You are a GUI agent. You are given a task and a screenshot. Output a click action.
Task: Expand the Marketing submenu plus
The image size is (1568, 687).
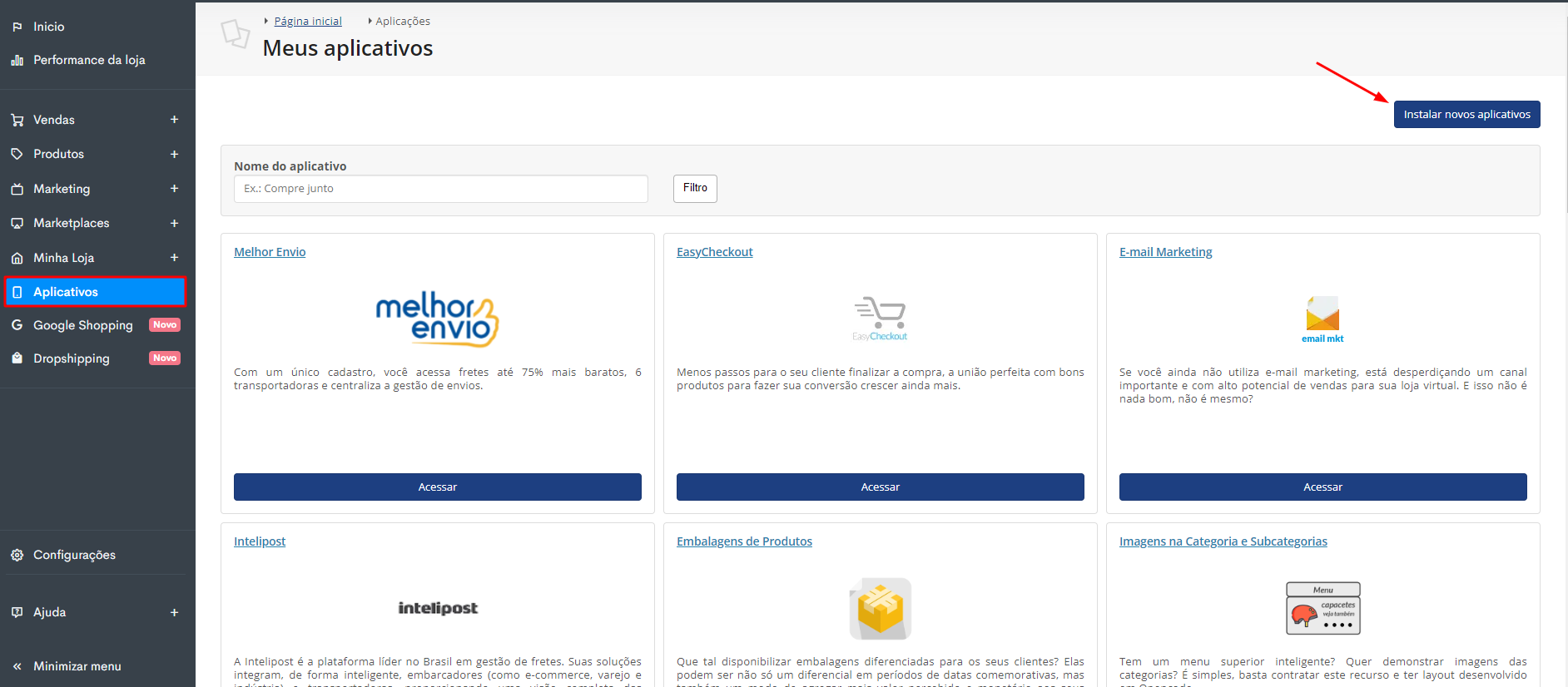(174, 189)
